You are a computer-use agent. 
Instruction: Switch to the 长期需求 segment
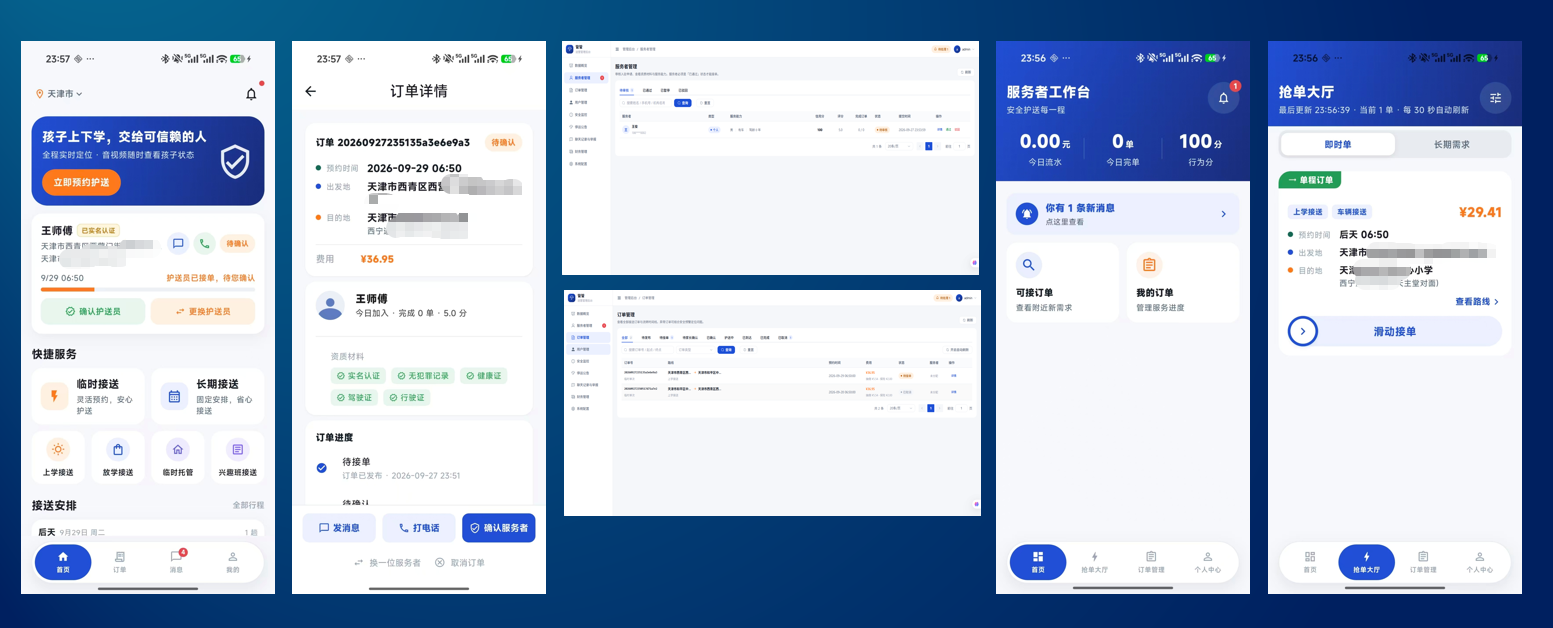coord(1453,144)
